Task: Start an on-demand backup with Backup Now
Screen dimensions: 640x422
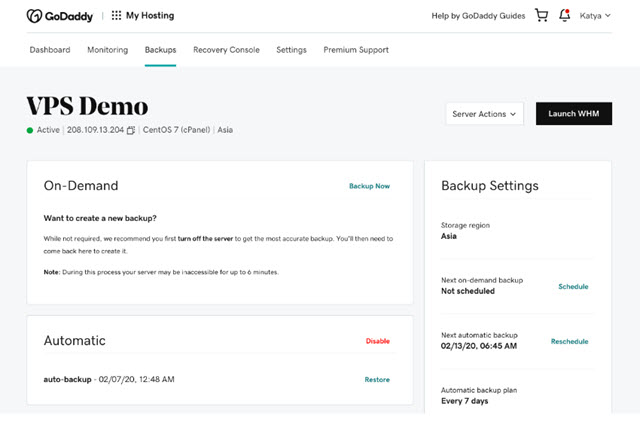Action: pyautogui.click(x=369, y=186)
